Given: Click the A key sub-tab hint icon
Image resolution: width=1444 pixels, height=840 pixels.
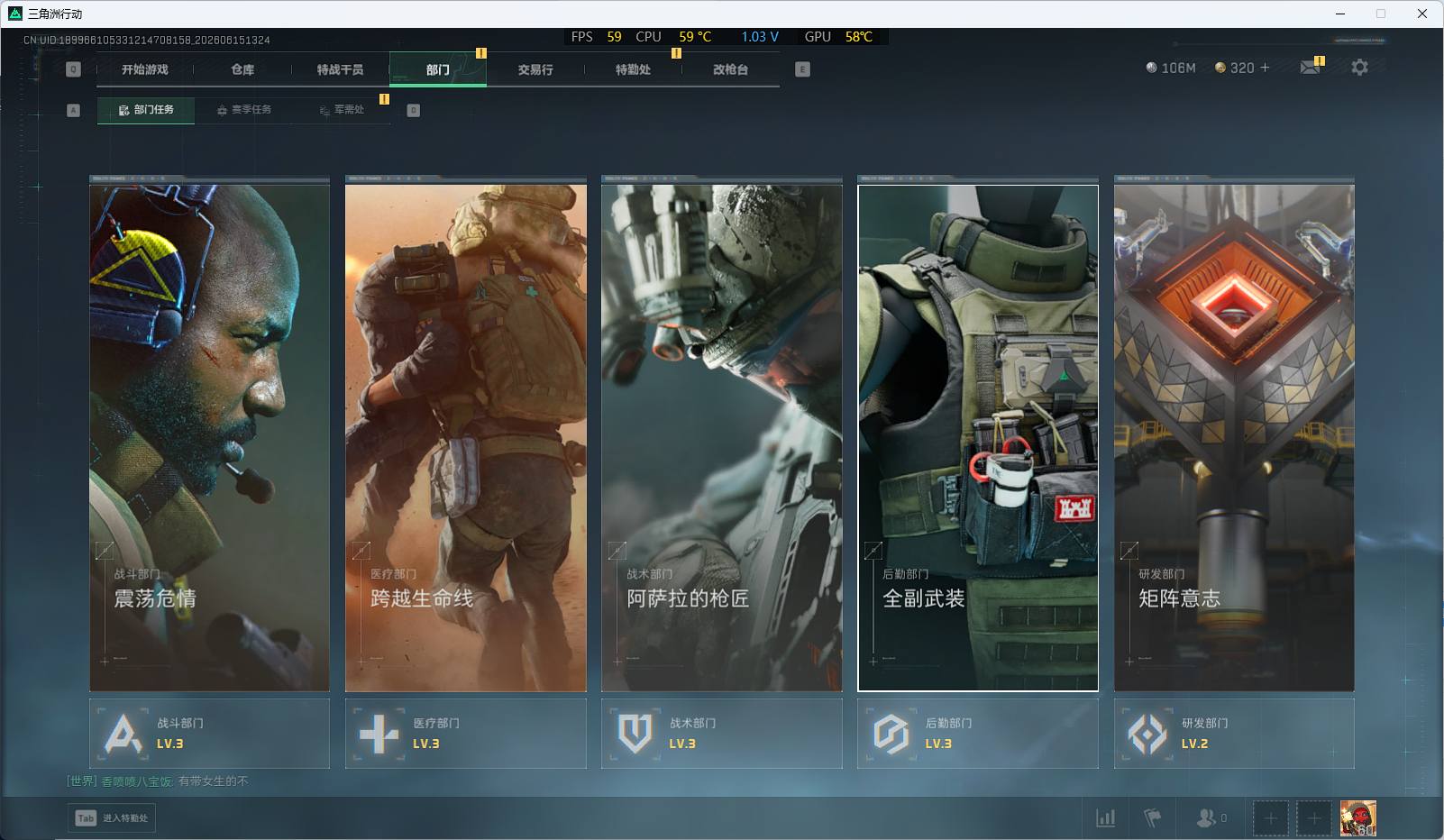Looking at the screenshot, I should click(x=74, y=110).
